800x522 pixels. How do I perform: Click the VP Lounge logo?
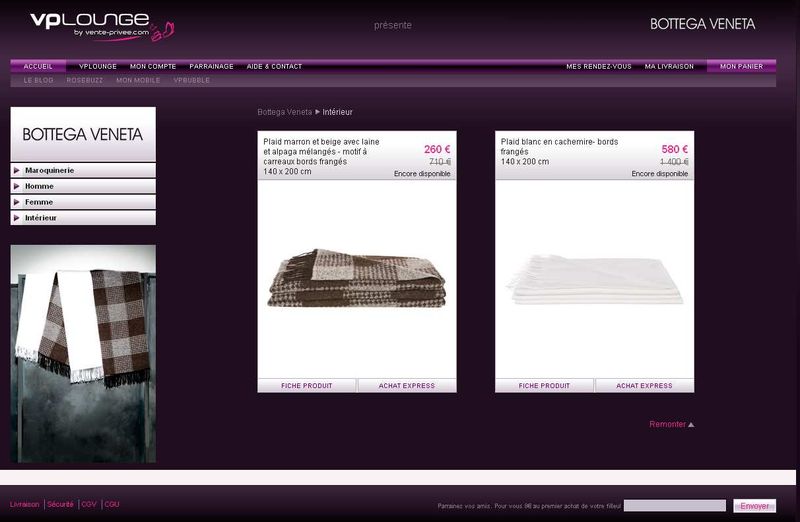[x=102, y=27]
